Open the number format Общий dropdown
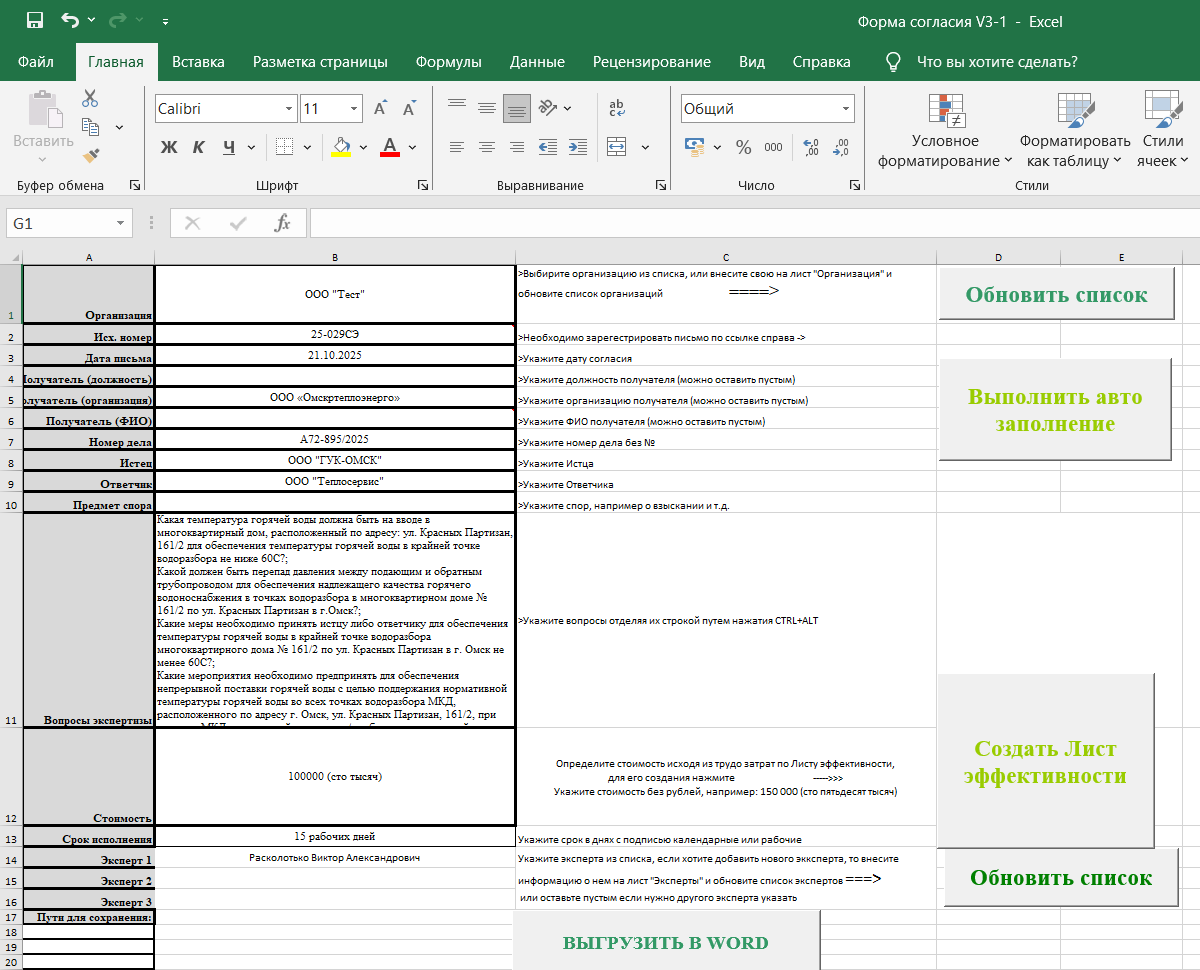The height and width of the screenshot is (970, 1200). 846,109
